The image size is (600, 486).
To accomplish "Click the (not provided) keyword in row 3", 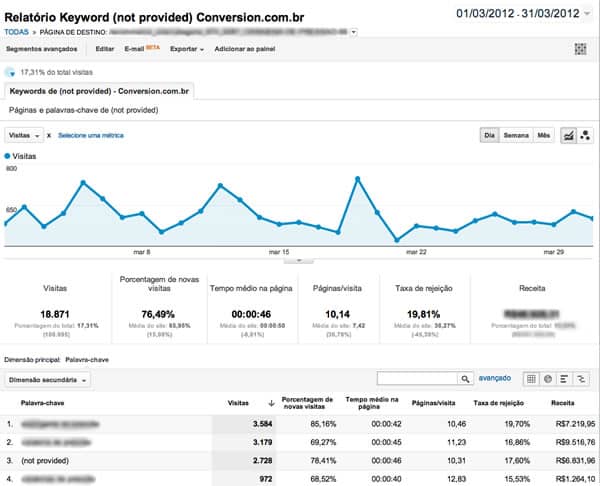I will (x=45, y=461).
